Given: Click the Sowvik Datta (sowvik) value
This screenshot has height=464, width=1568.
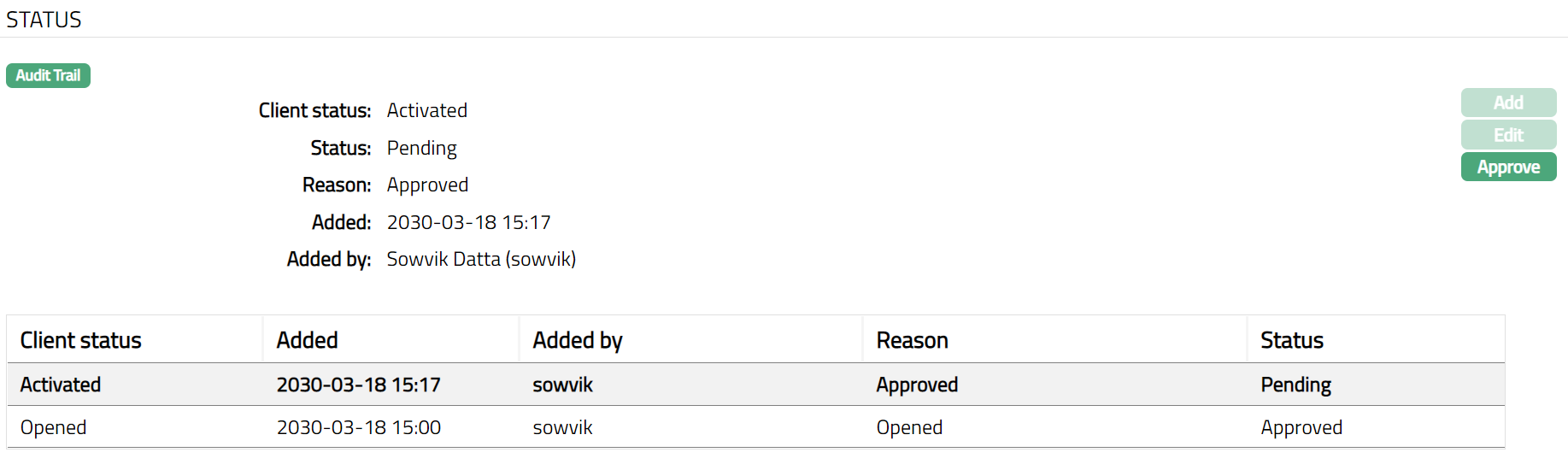Looking at the screenshot, I should point(481,259).
